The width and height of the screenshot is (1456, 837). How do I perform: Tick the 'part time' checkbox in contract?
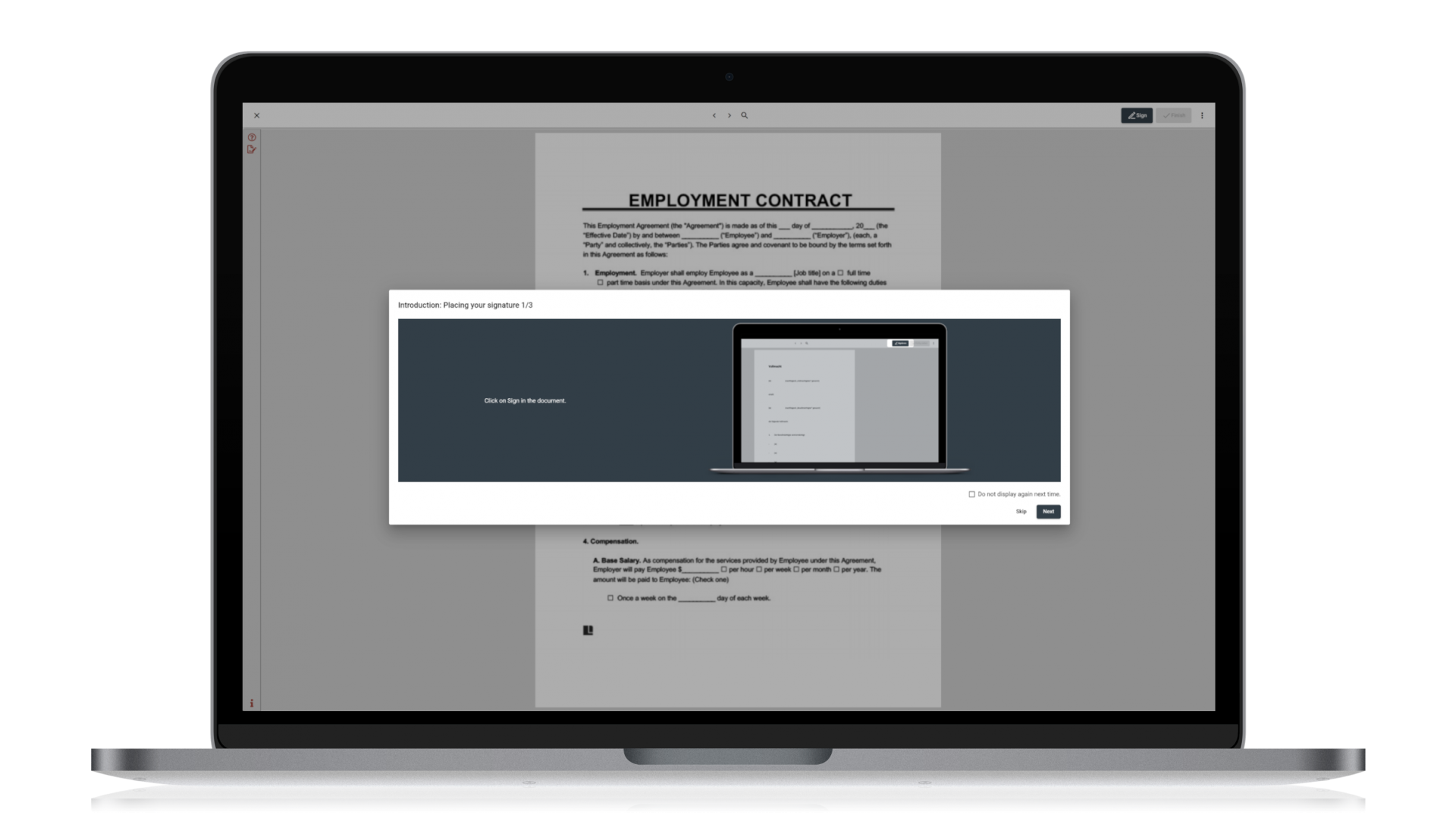coord(600,283)
